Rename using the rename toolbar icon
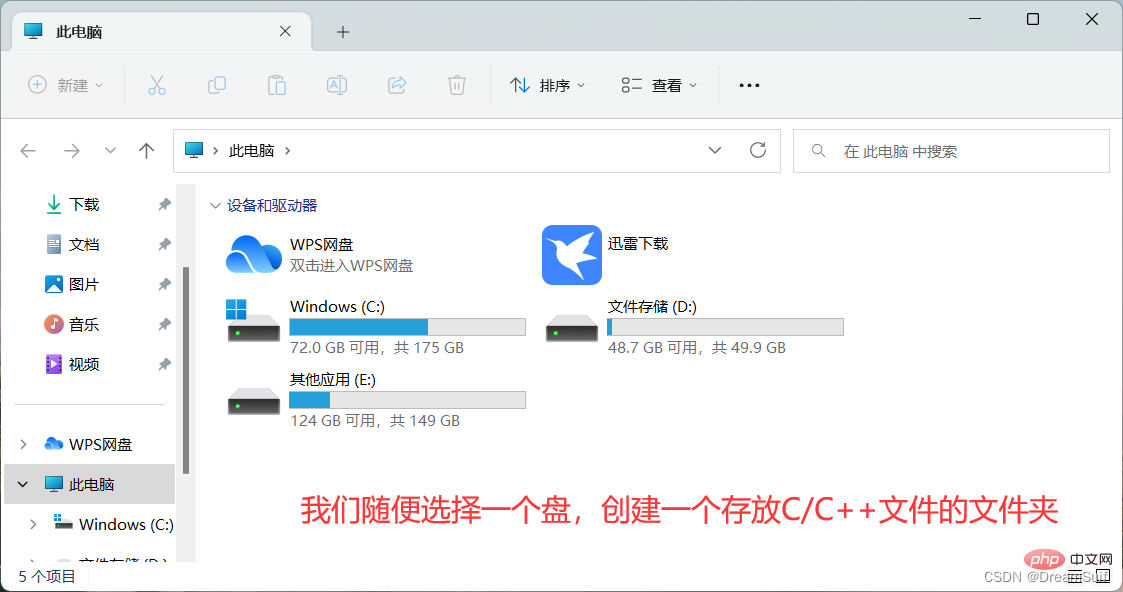Viewport: 1123px width, 592px height. [337, 85]
